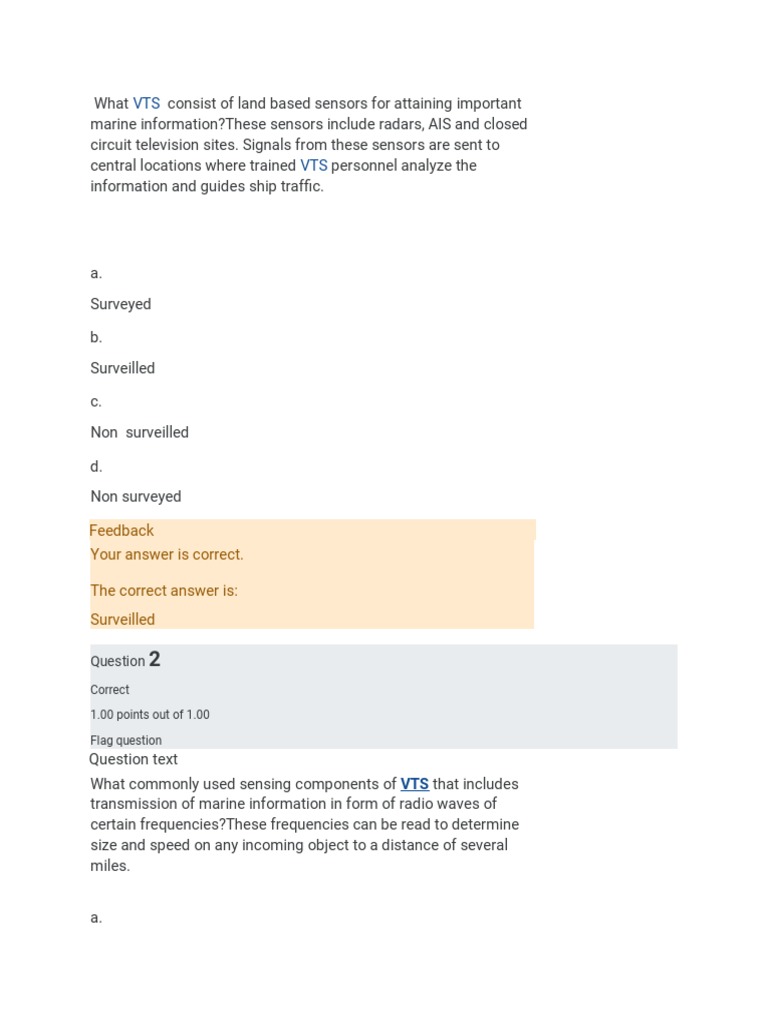This screenshot has height=1024, width=768.
Task: Select answer option 'Surveyed'
Action: (121, 304)
